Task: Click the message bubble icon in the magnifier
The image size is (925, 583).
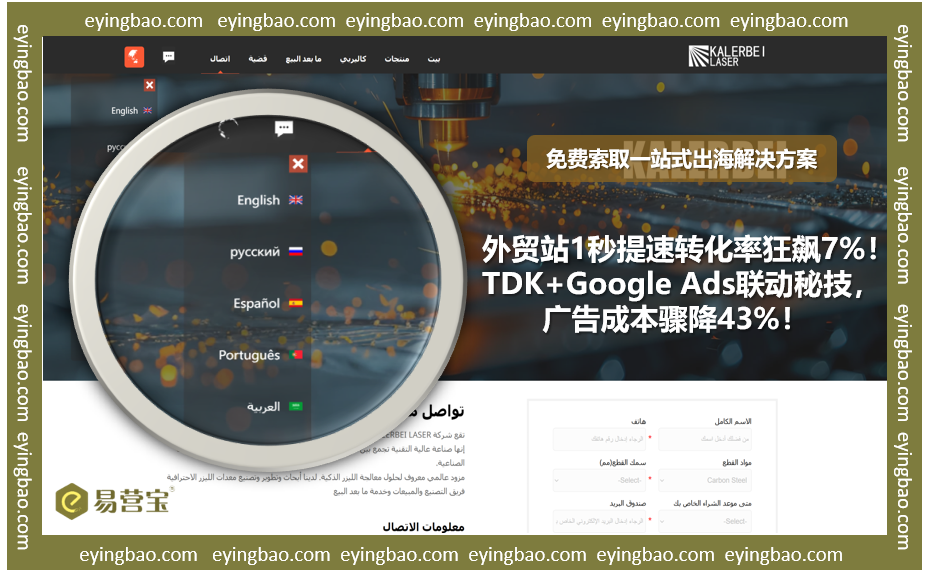Action: click(283, 128)
